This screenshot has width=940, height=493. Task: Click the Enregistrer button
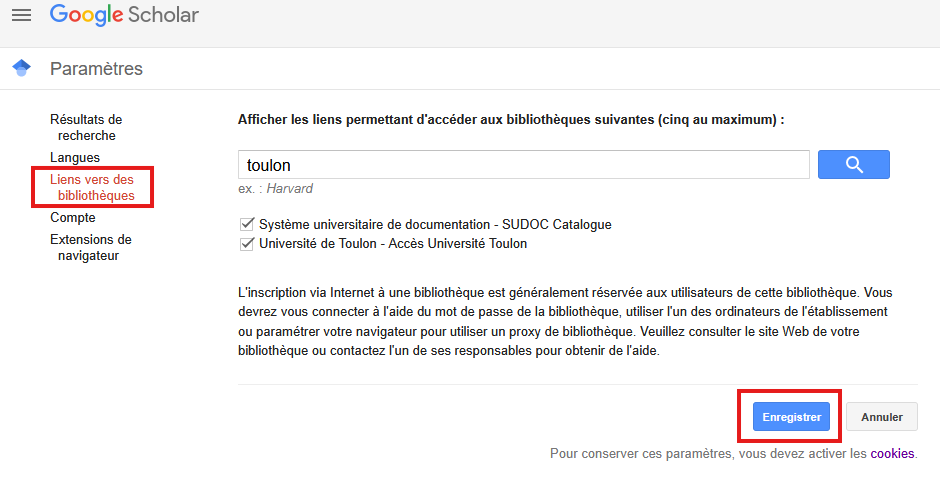pos(791,417)
